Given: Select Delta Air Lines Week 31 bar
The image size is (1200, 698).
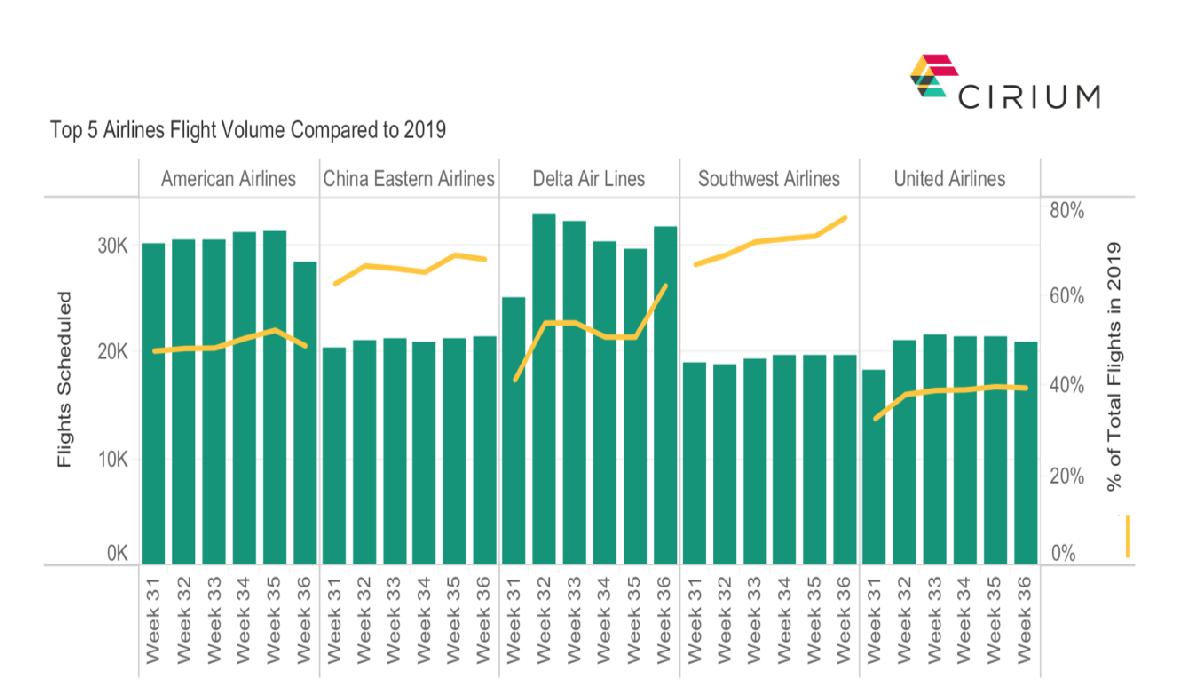Looking at the screenshot, I should 515,431.
